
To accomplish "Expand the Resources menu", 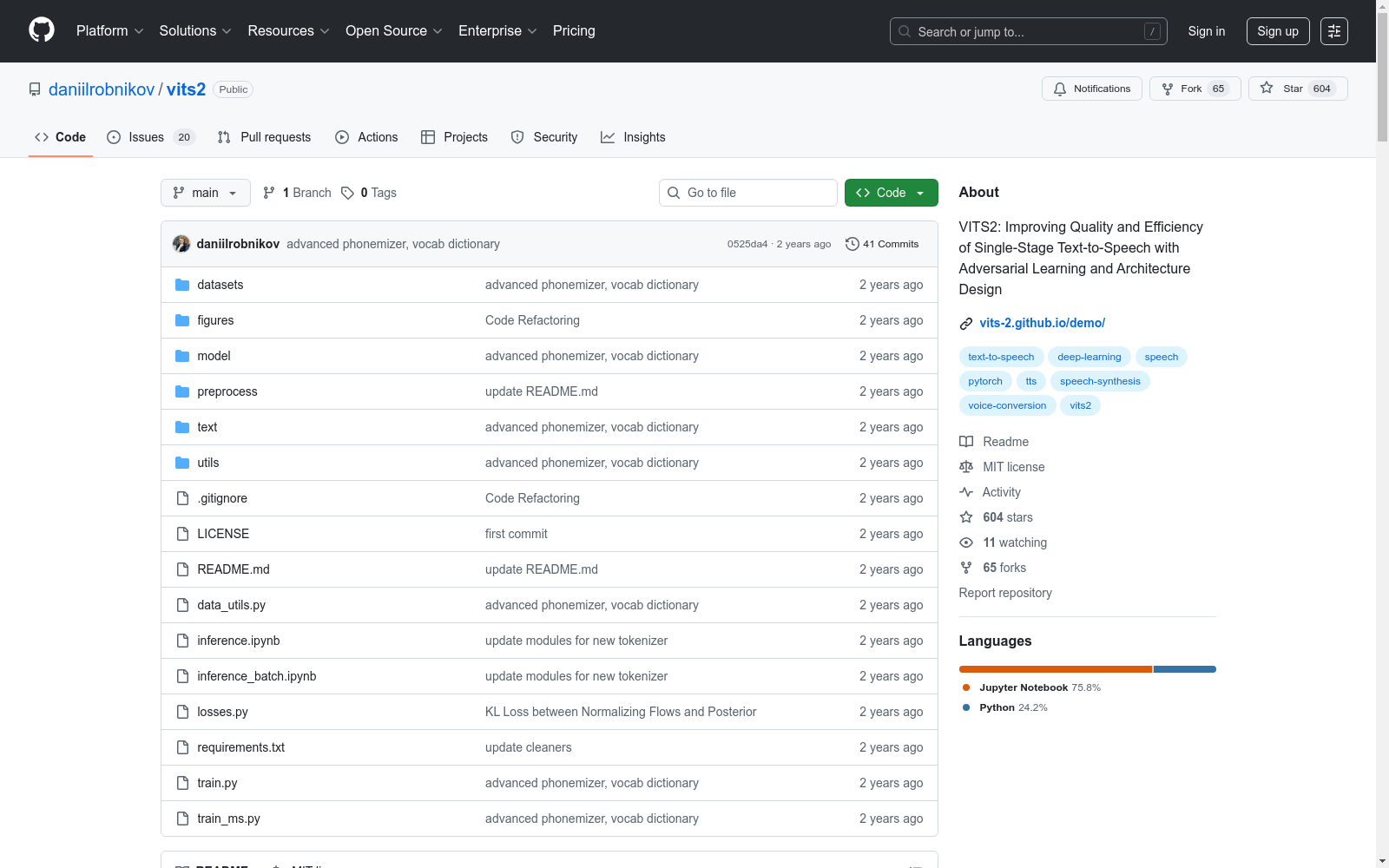I will [289, 31].
